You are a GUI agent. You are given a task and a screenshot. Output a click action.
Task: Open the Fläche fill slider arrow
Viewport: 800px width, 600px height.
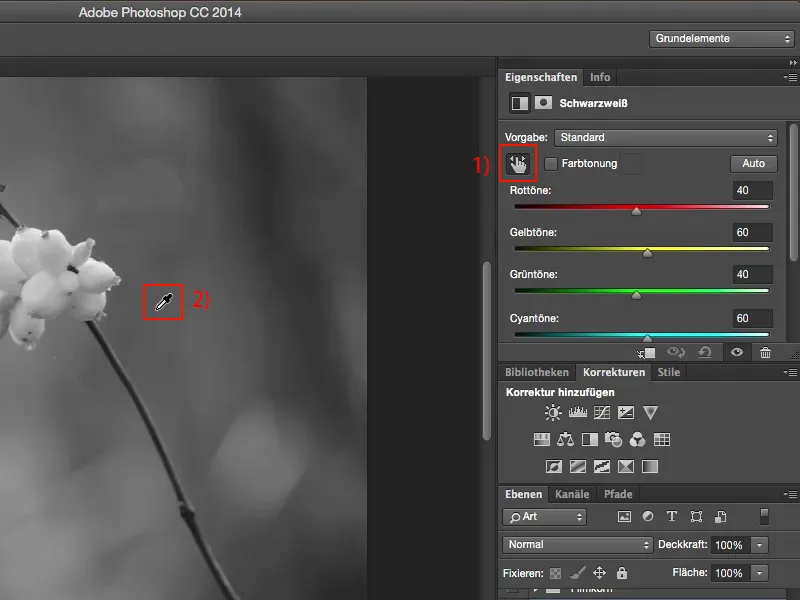(x=759, y=573)
